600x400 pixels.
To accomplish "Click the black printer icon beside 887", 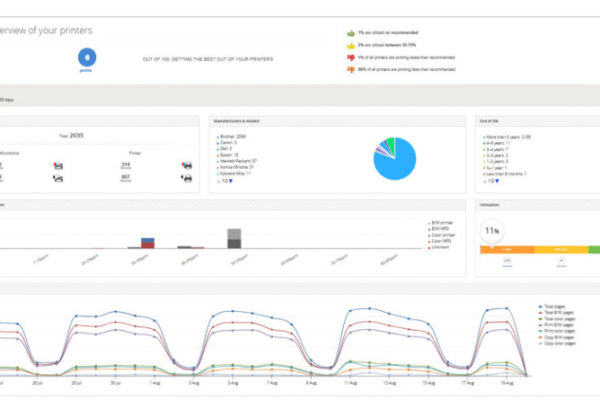I will coord(187,179).
